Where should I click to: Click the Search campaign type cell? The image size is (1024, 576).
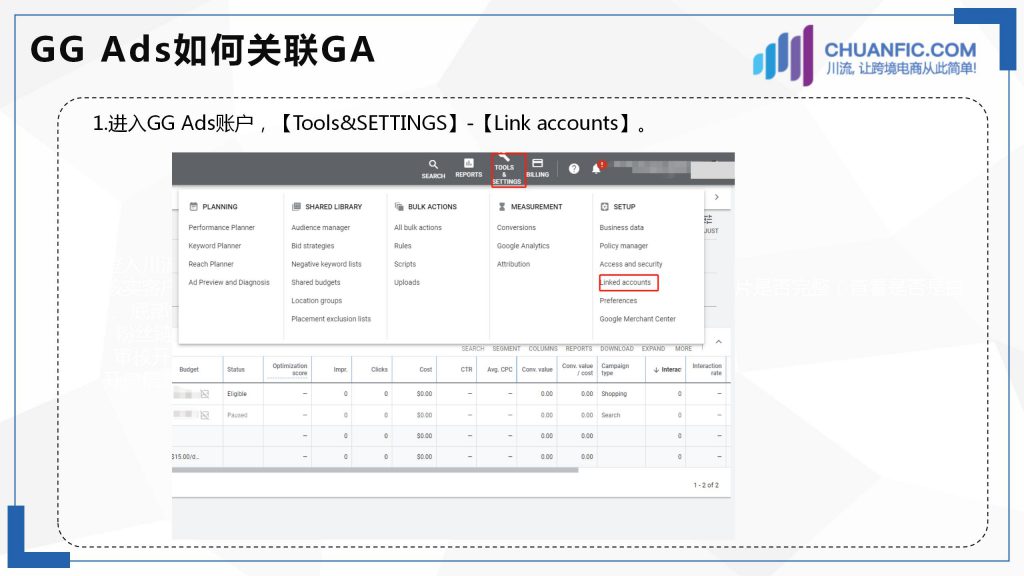[611, 415]
